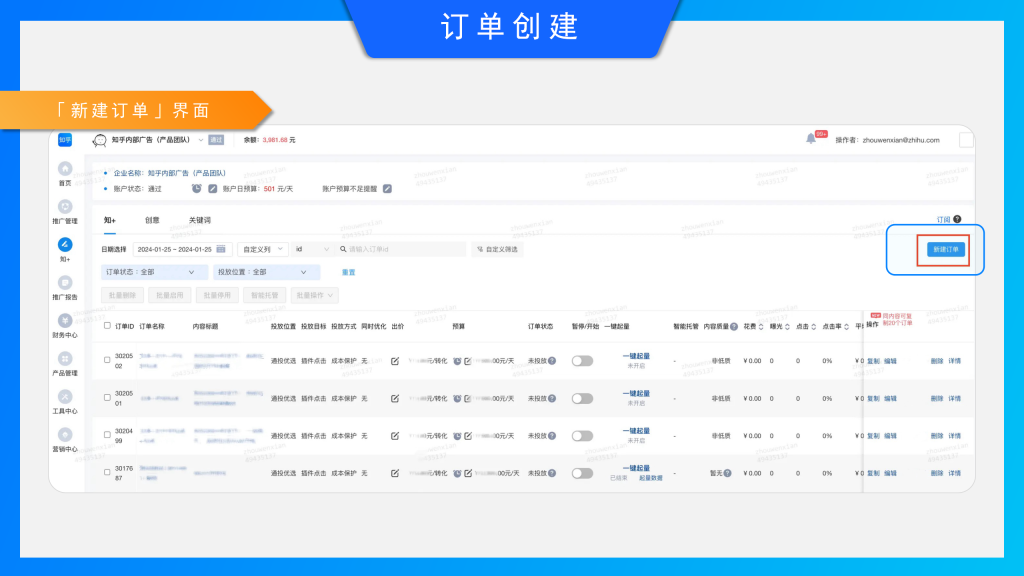Edit 出价 for order 3020502
The width and height of the screenshot is (1024, 576).
[x=395, y=361]
